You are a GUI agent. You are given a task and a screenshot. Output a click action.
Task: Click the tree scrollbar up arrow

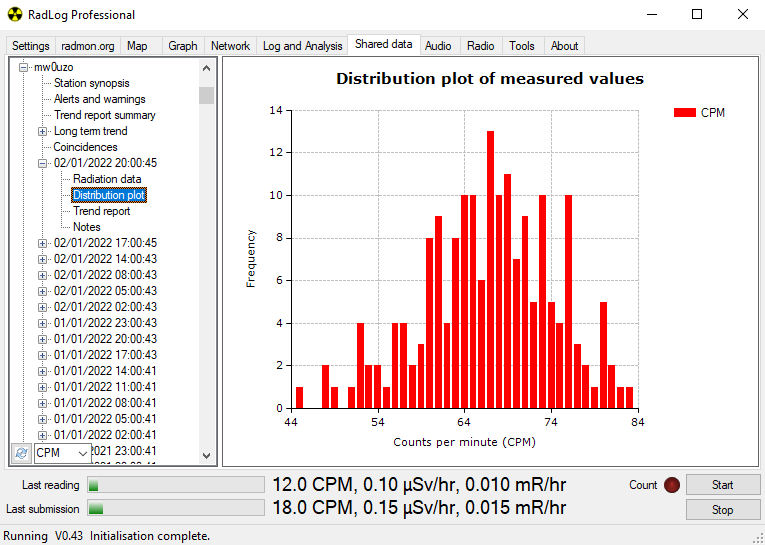(x=206, y=68)
